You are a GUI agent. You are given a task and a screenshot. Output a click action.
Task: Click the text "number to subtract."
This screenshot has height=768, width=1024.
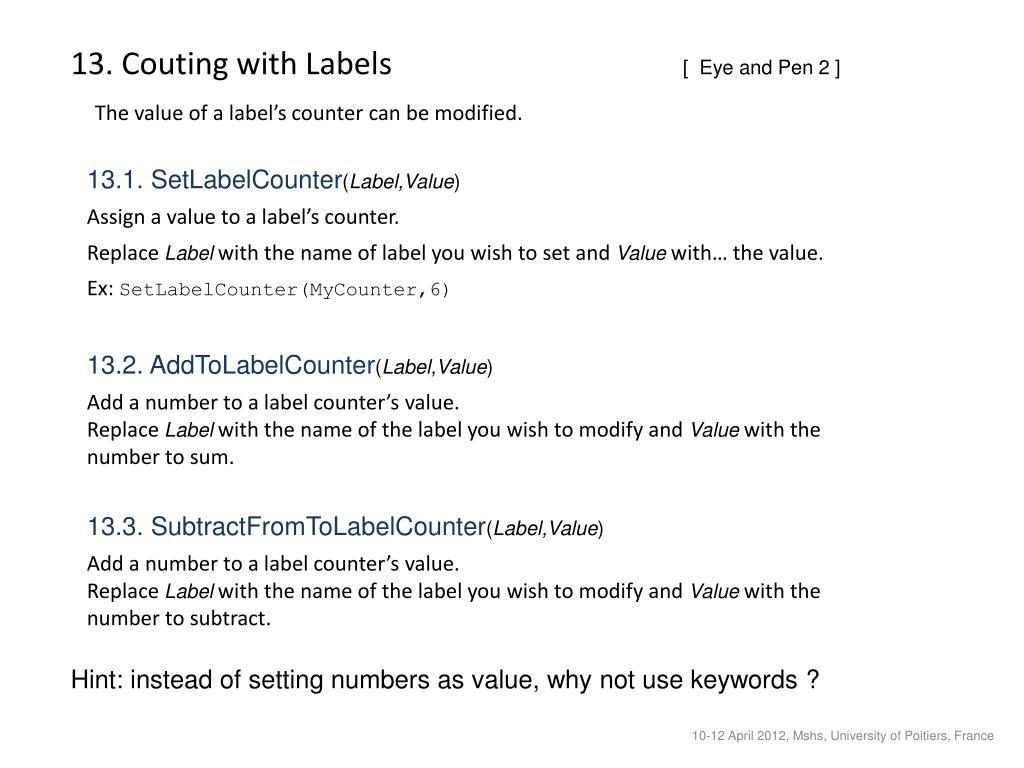pos(179,618)
